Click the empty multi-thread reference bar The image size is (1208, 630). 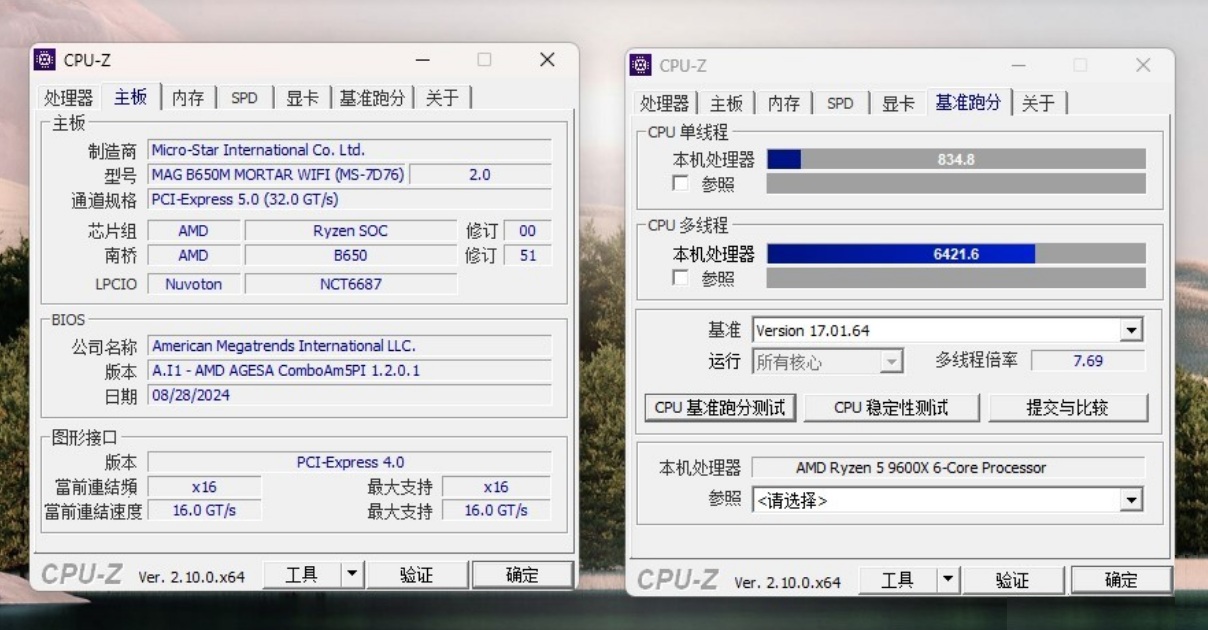(956, 278)
